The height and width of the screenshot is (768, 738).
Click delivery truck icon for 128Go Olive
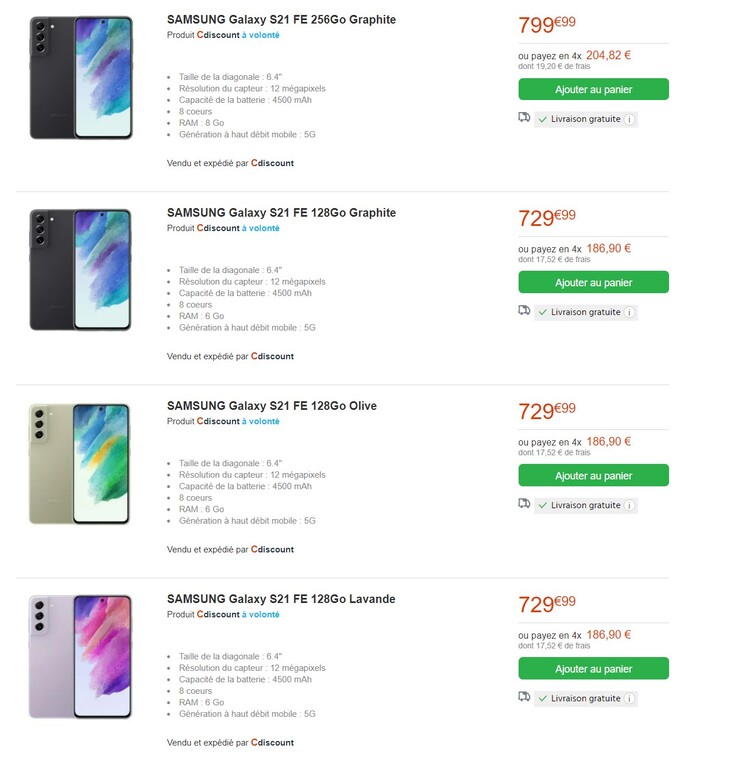click(524, 504)
